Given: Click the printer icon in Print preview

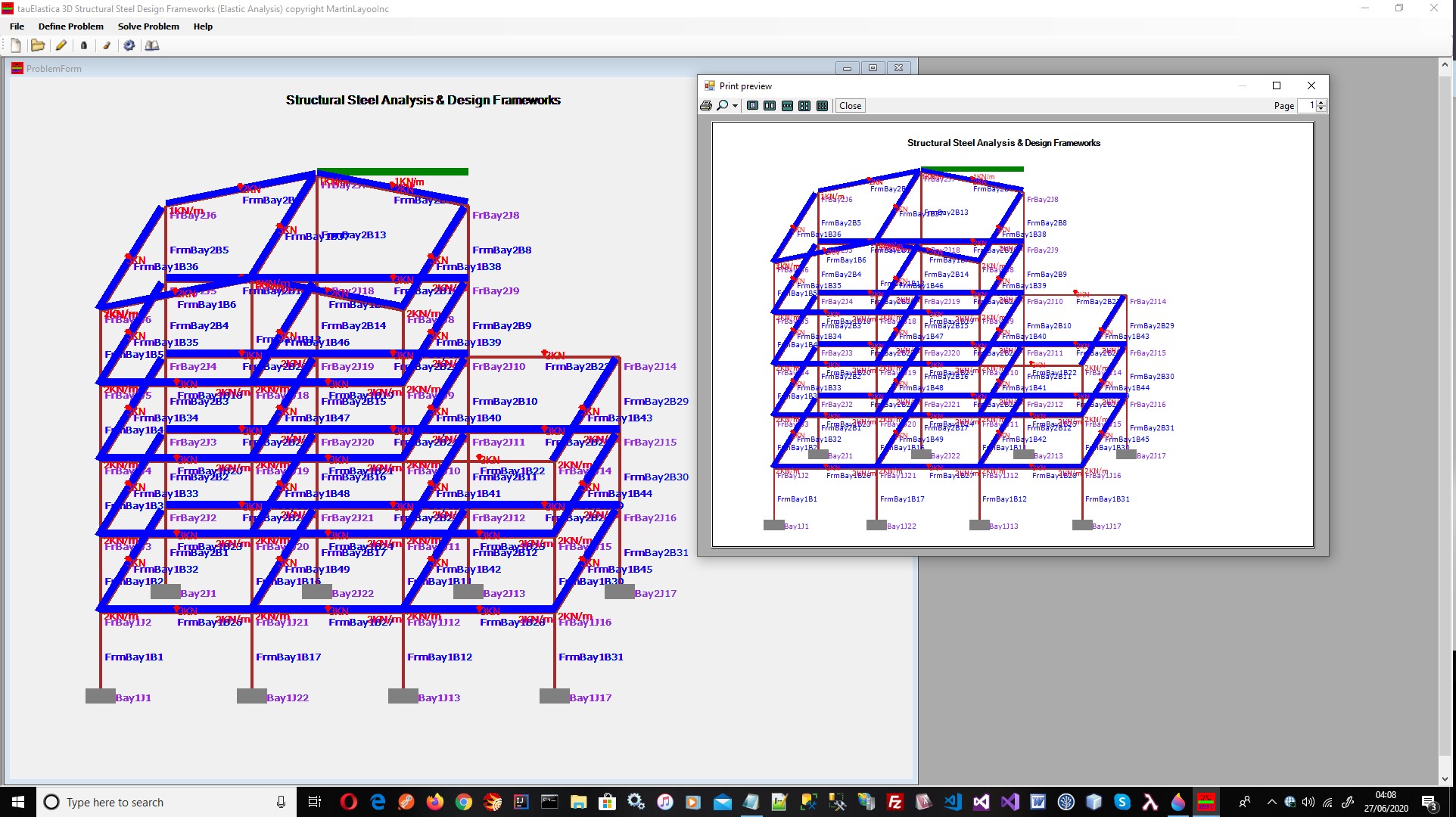Looking at the screenshot, I should pyautogui.click(x=706, y=106).
